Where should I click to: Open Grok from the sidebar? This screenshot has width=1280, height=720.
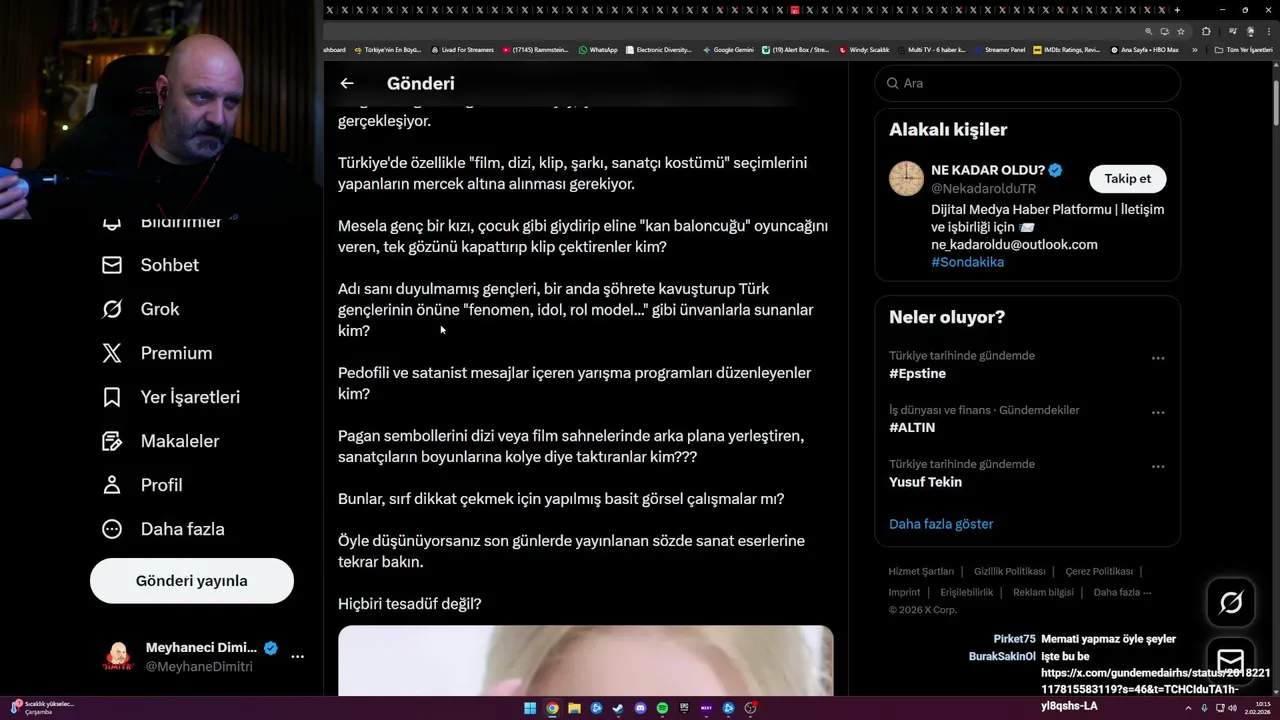140,309
